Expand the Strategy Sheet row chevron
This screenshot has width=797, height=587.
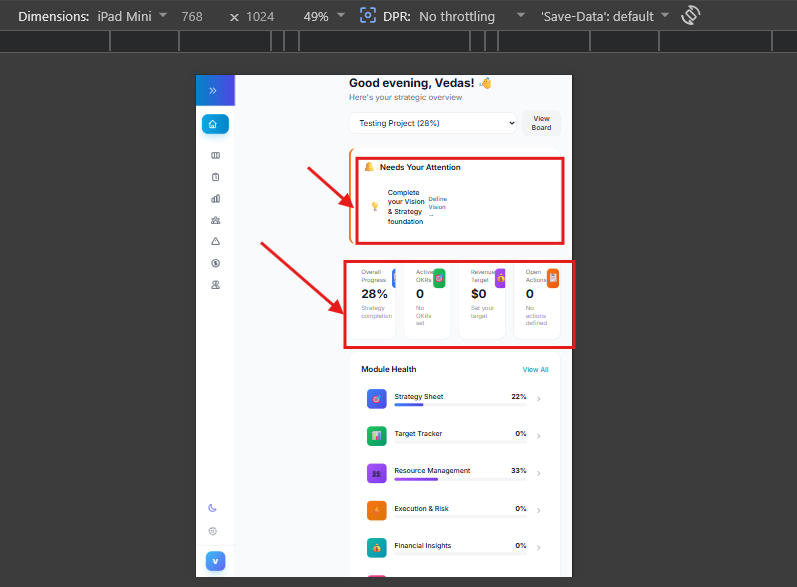pyautogui.click(x=539, y=399)
